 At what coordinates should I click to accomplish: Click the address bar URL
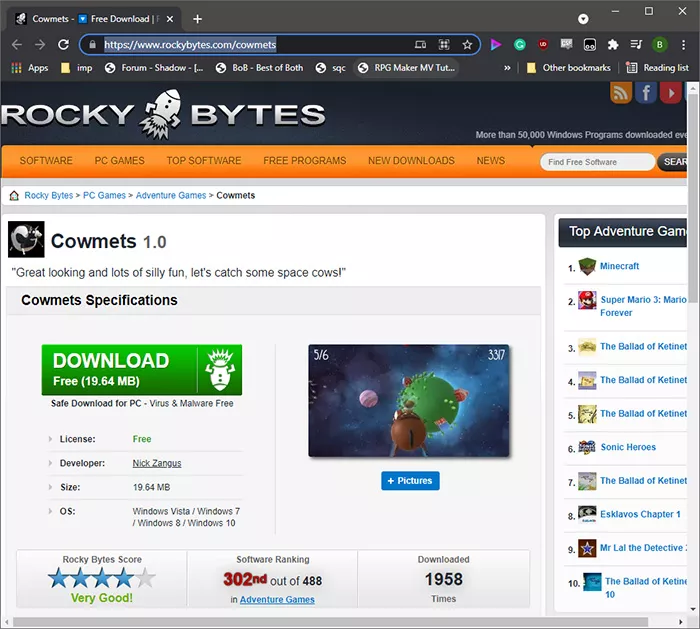[190, 45]
